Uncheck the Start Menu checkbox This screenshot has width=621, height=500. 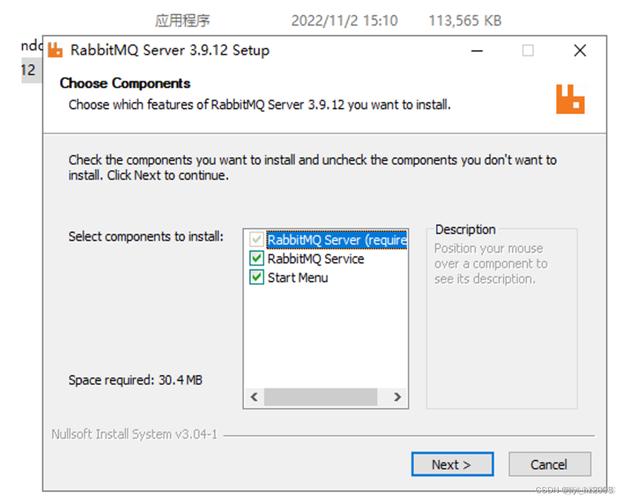pyautogui.click(x=257, y=277)
